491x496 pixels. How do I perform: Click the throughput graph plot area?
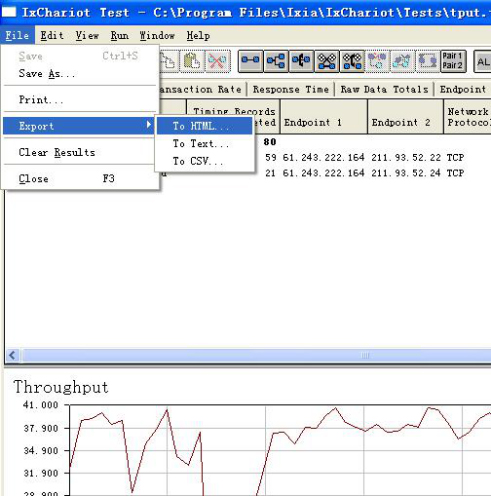280,450
